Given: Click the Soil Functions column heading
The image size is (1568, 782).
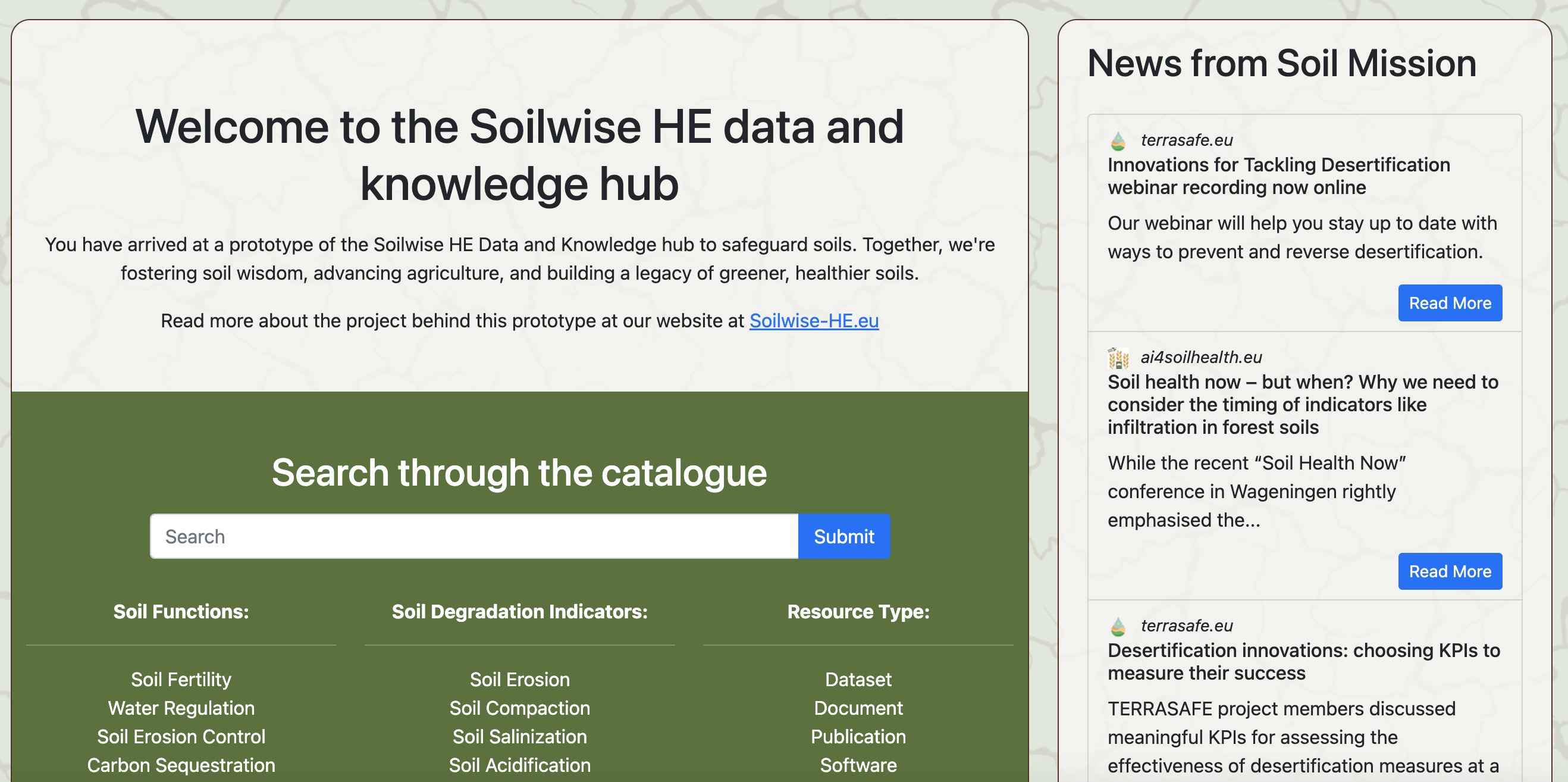Looking at the screenshot, I should tap(181, 611).
